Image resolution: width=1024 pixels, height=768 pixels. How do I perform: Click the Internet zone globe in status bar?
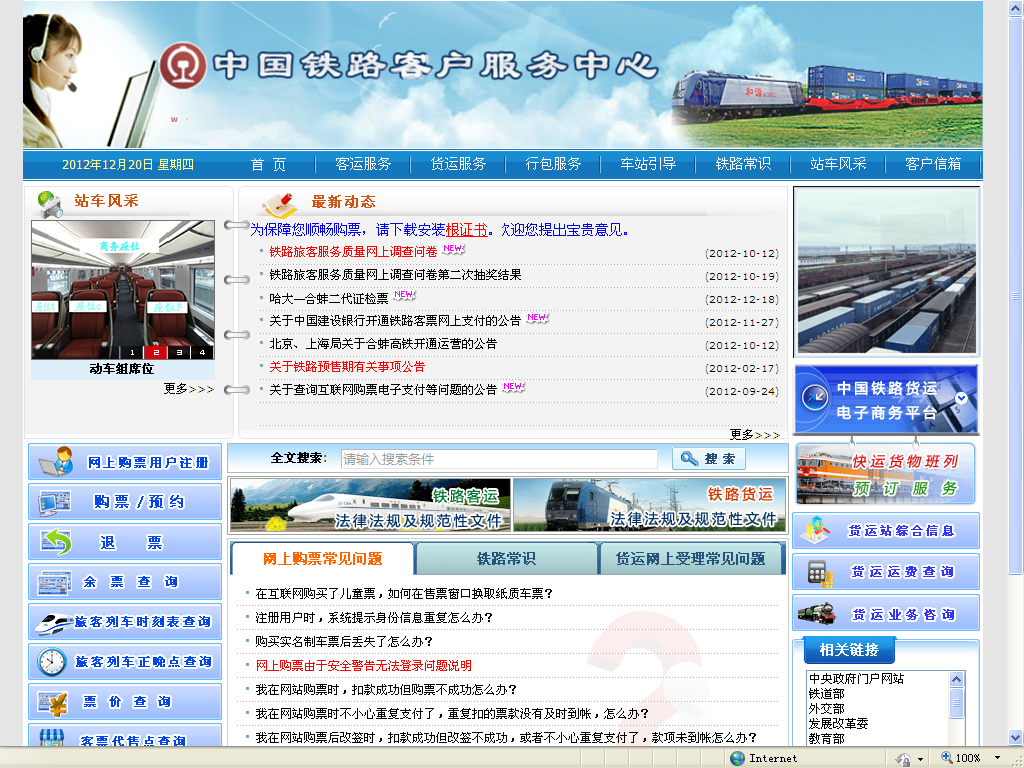click(737, 758)
